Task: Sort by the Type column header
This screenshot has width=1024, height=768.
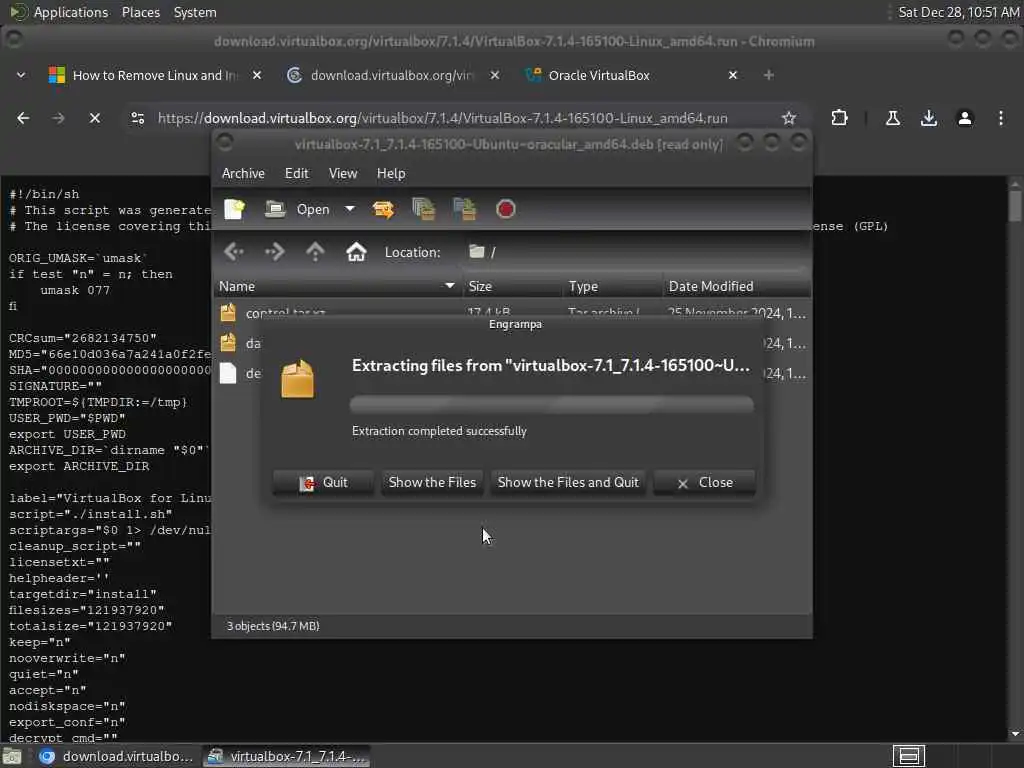Action: 613,286
